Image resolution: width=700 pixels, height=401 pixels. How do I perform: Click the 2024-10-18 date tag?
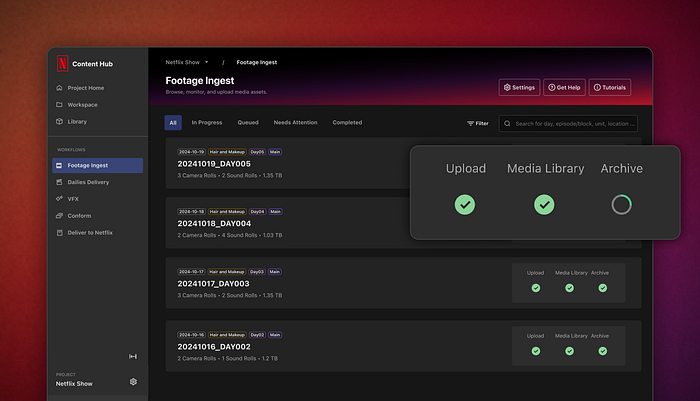(x=192, y=212)
